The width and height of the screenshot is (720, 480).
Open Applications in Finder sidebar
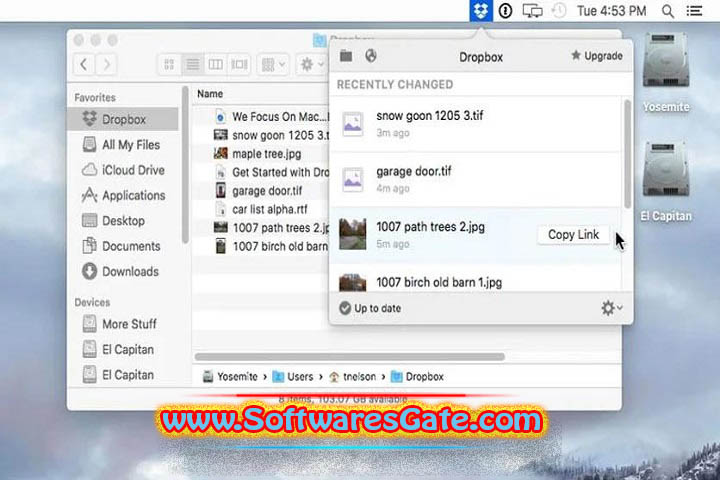(123, 195)
